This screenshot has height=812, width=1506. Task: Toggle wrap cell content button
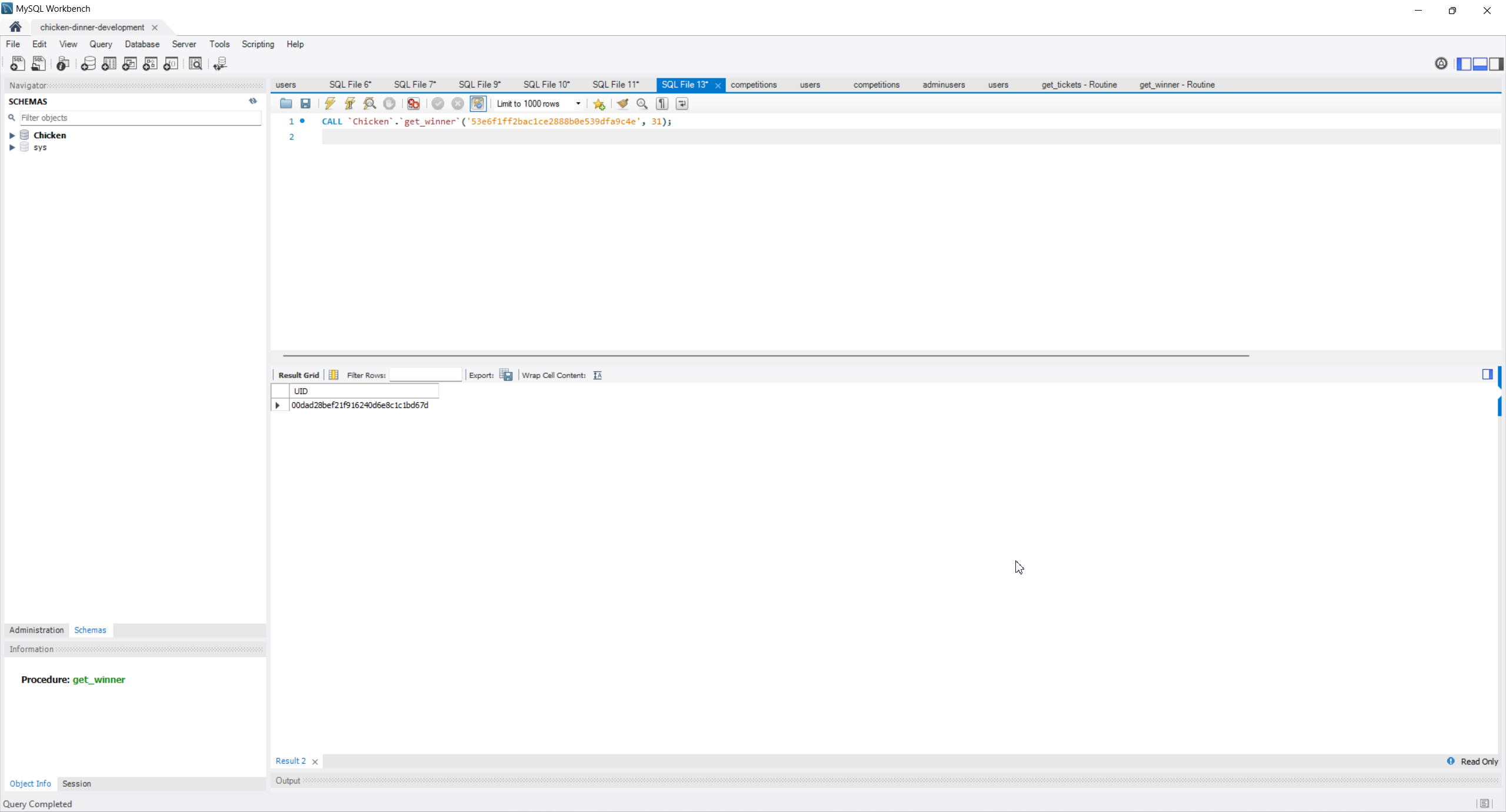point(598,375)
